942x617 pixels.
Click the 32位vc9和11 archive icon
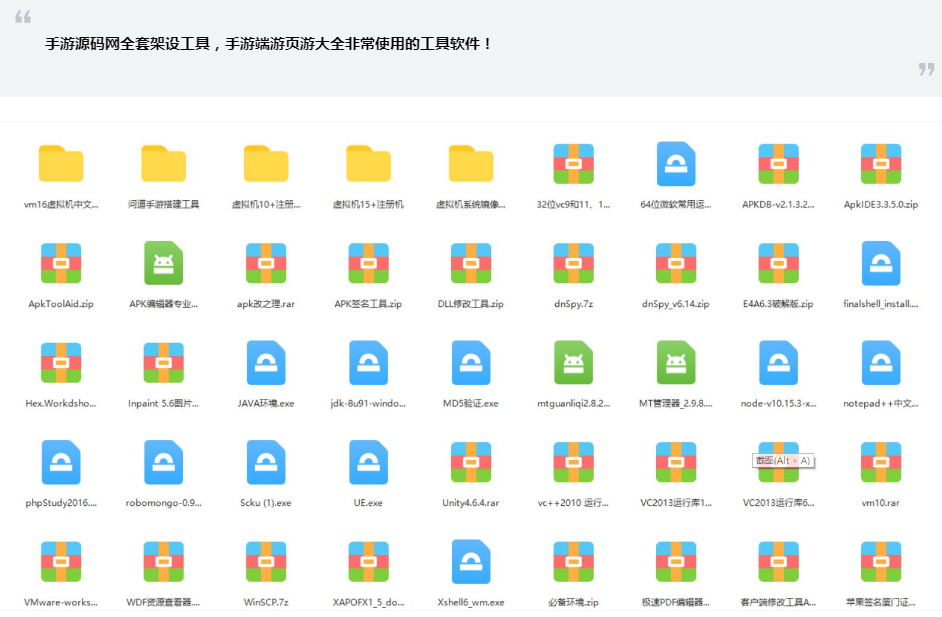tap(574, 163)
